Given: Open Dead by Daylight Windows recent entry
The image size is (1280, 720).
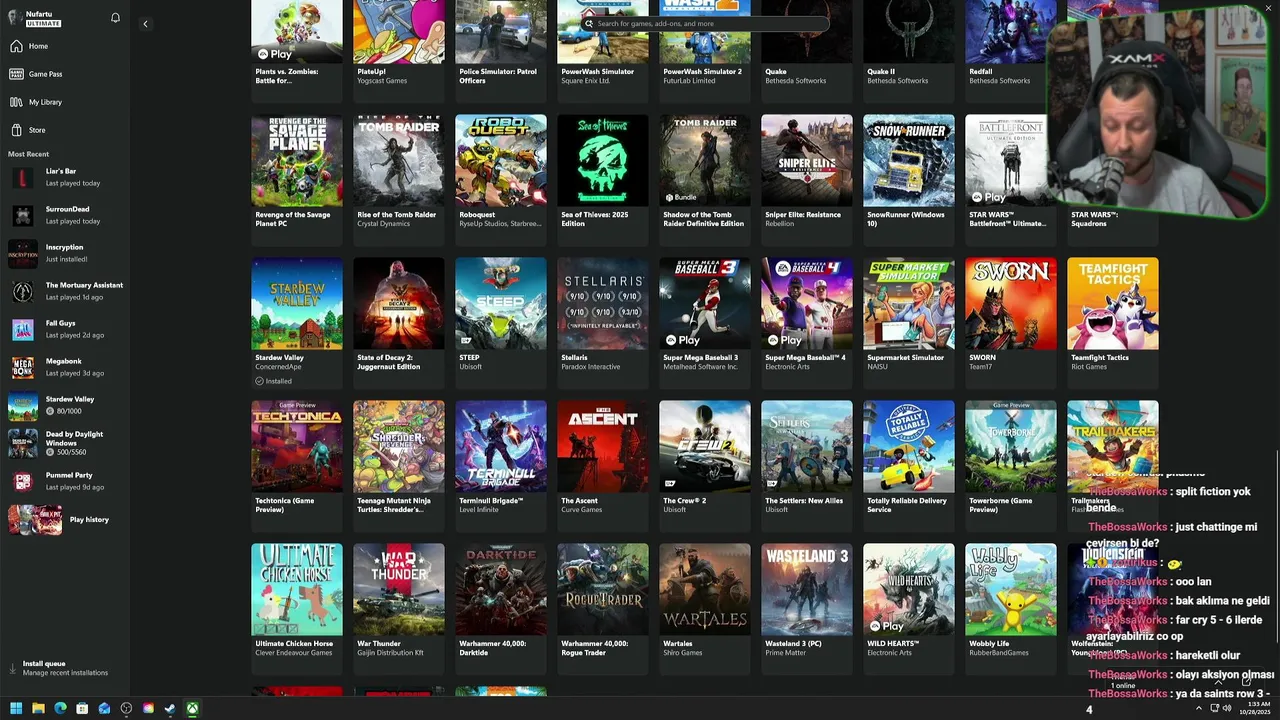Looking at the screenshot, I should [x=65, y=444].
